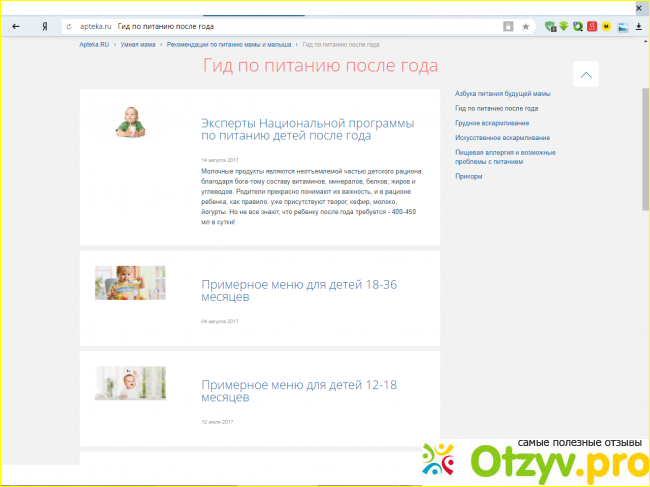Click the red Yandex extension icon
The width and height of the screenshot is (650, 487).
pos(591,26)
